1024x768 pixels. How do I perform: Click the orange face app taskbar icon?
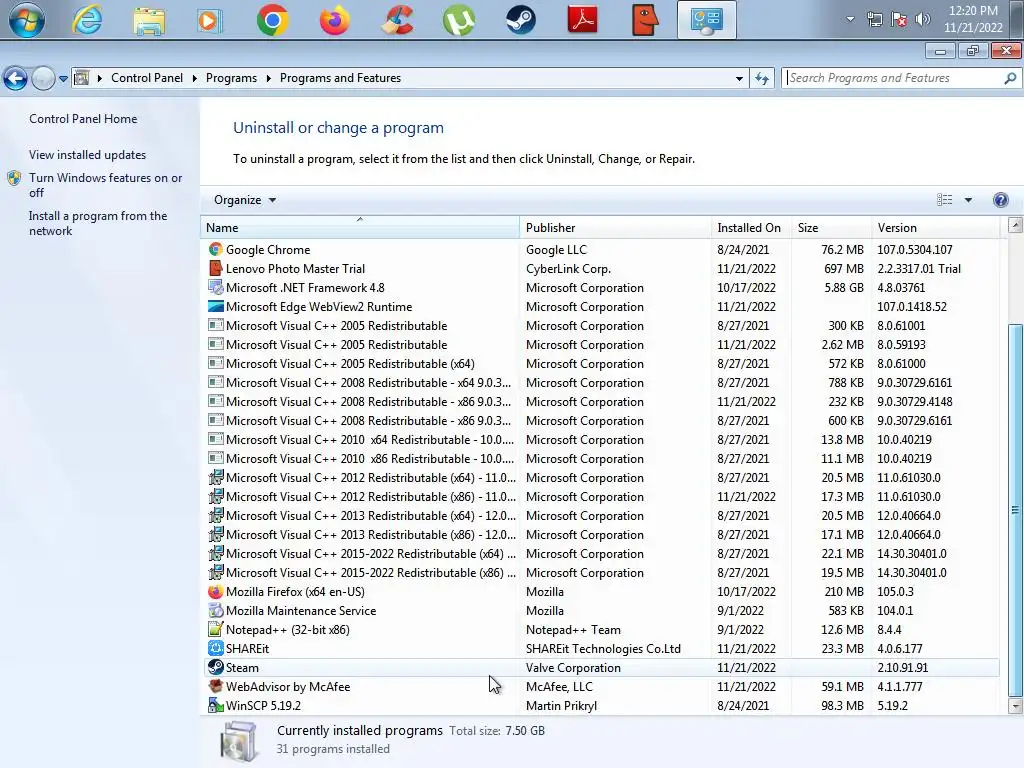coord(645,20)
